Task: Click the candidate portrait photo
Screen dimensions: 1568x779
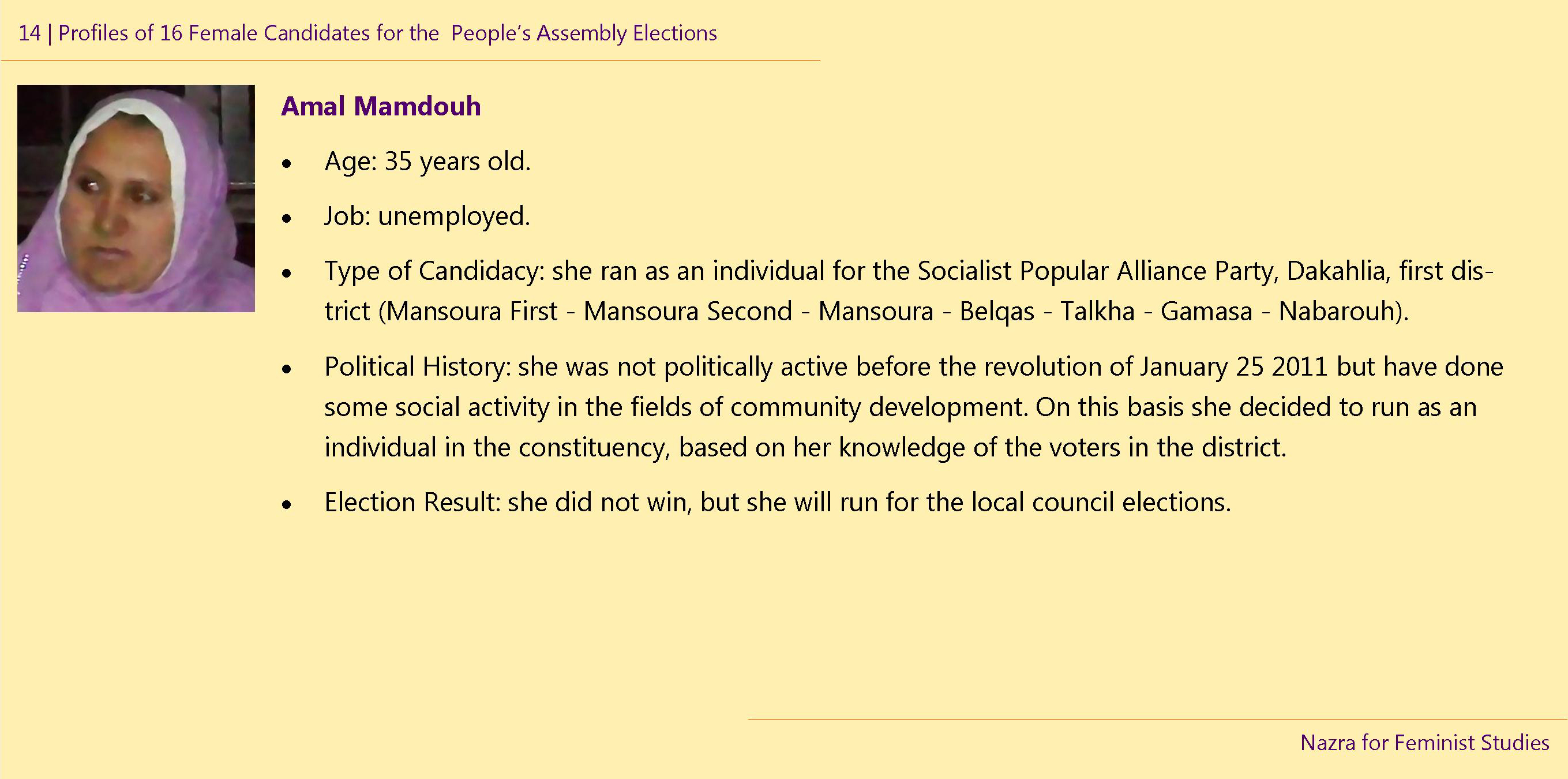Action: [136, 198]
